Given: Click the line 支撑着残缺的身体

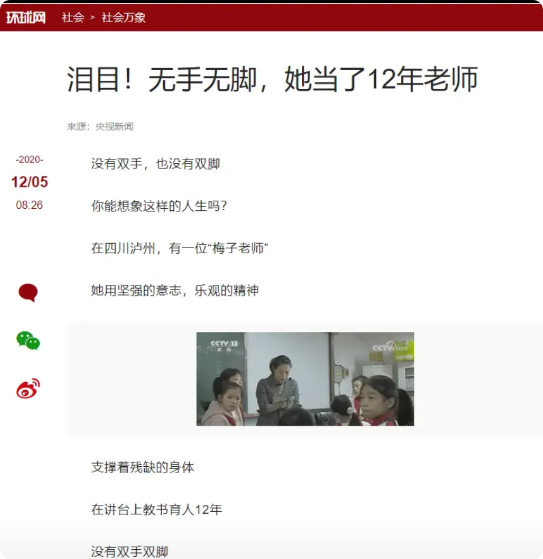Looking at the screenshot, I should click(143, 467).
